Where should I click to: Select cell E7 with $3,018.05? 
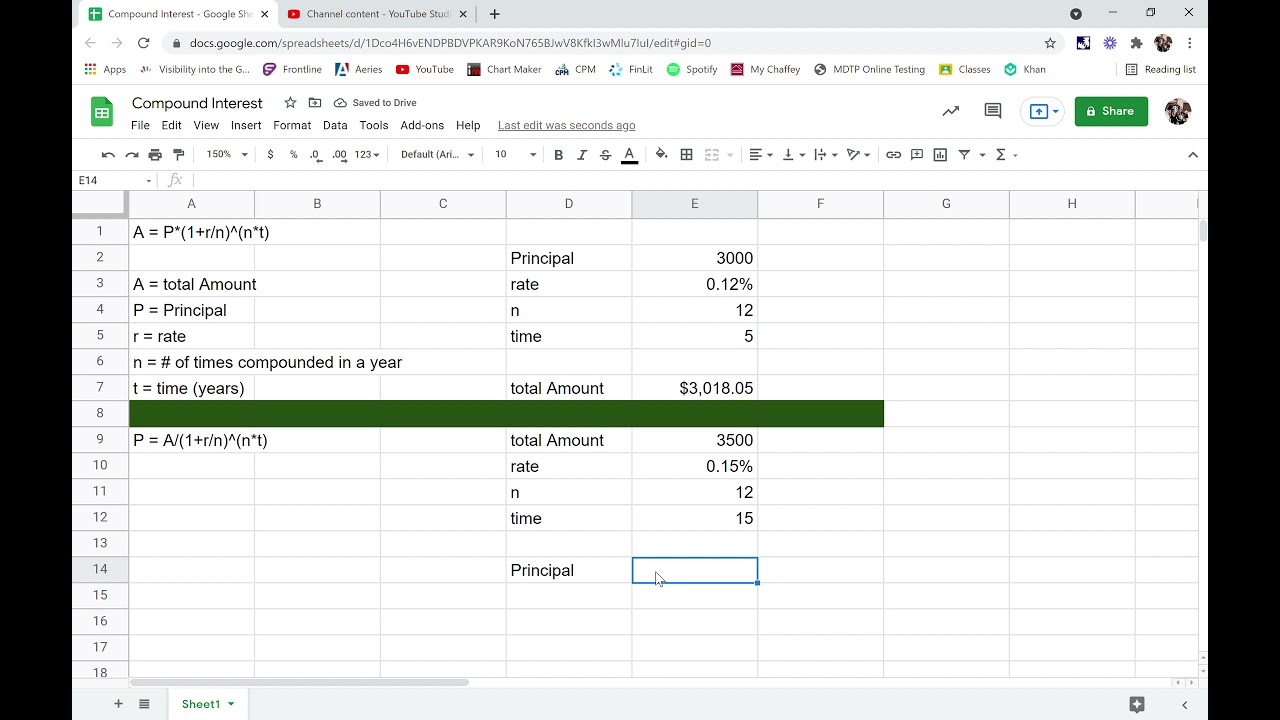695,388
